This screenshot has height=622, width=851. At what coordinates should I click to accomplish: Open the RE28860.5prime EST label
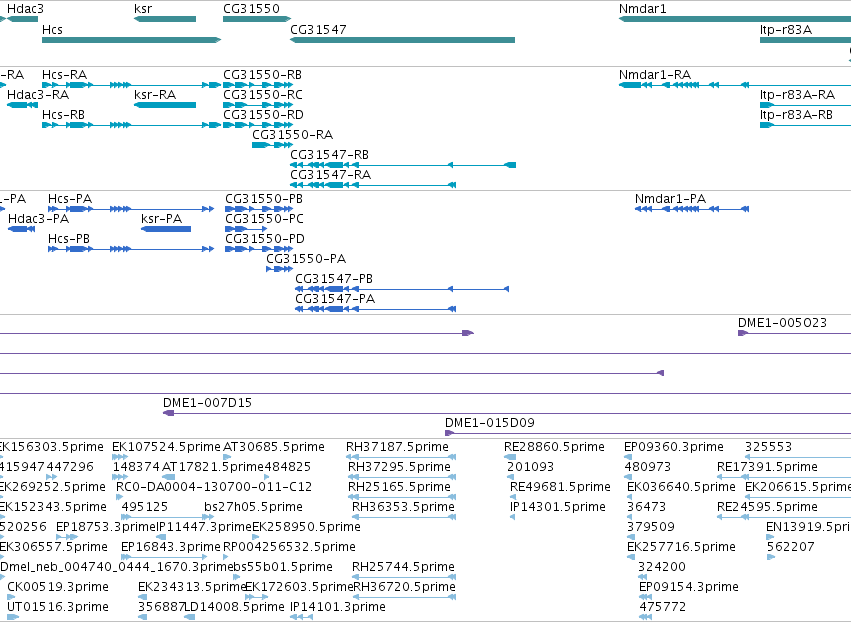pyautogui.click(x=555, y=447)
